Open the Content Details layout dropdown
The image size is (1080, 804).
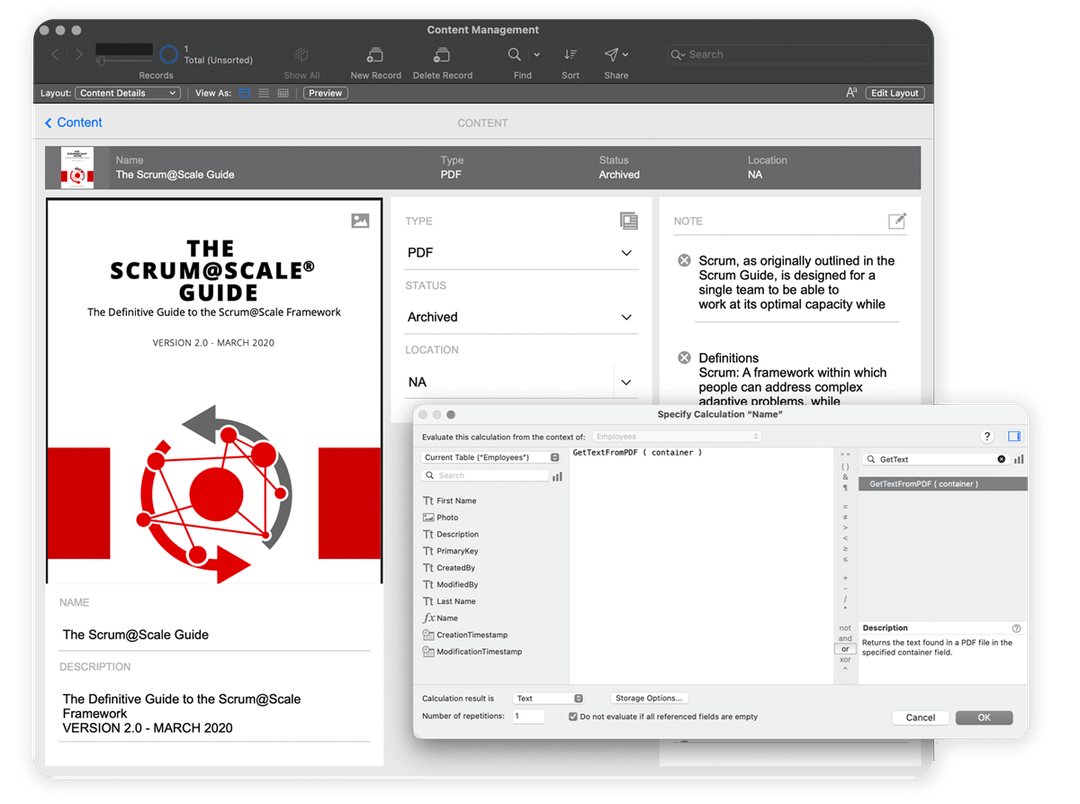[x=127, y=92]
